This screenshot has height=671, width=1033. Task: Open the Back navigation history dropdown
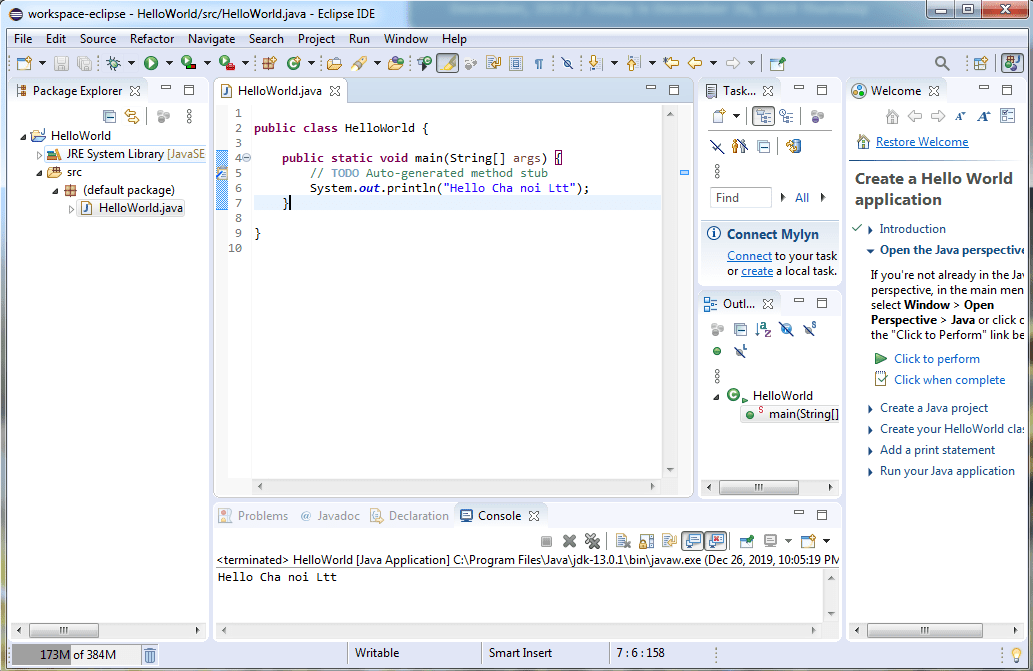713,63
